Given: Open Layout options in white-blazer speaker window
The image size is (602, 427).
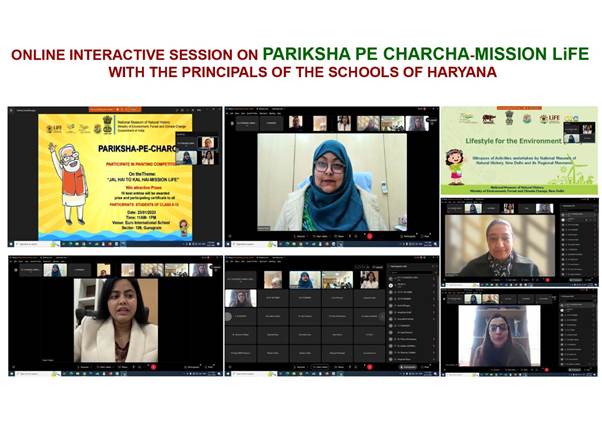Looking at the screenshot, I should (216, 268).
